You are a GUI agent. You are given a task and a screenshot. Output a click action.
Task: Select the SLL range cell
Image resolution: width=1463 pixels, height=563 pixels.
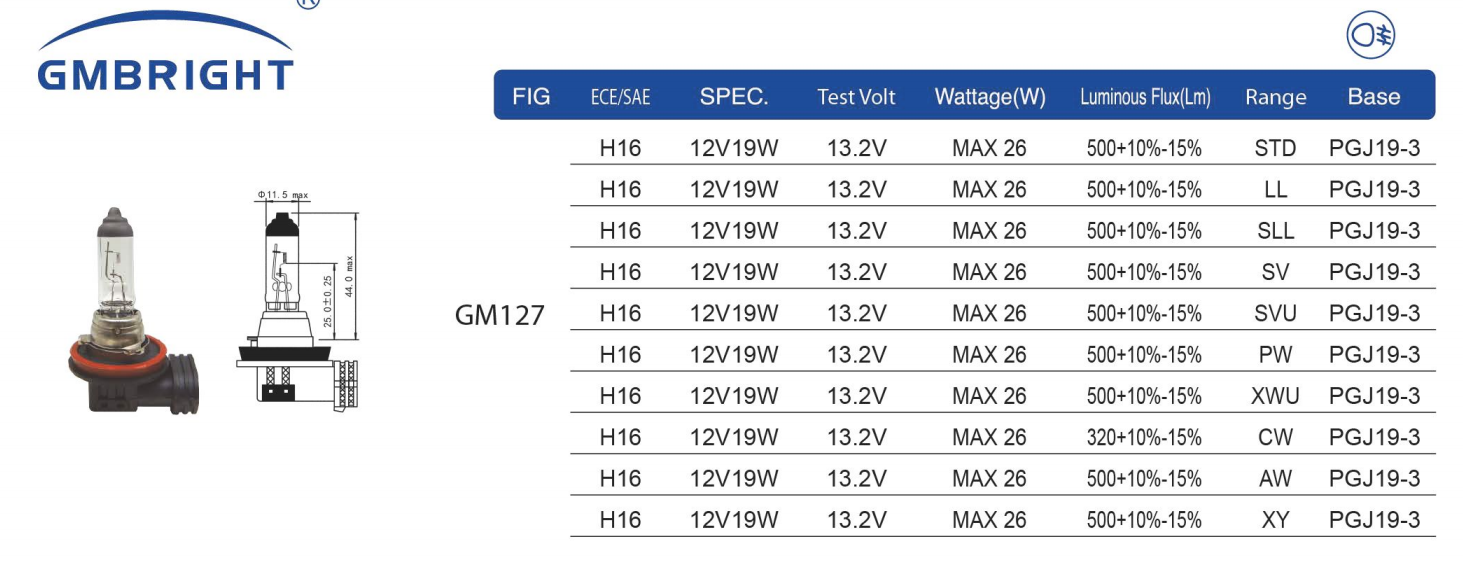coord(1275,231)
